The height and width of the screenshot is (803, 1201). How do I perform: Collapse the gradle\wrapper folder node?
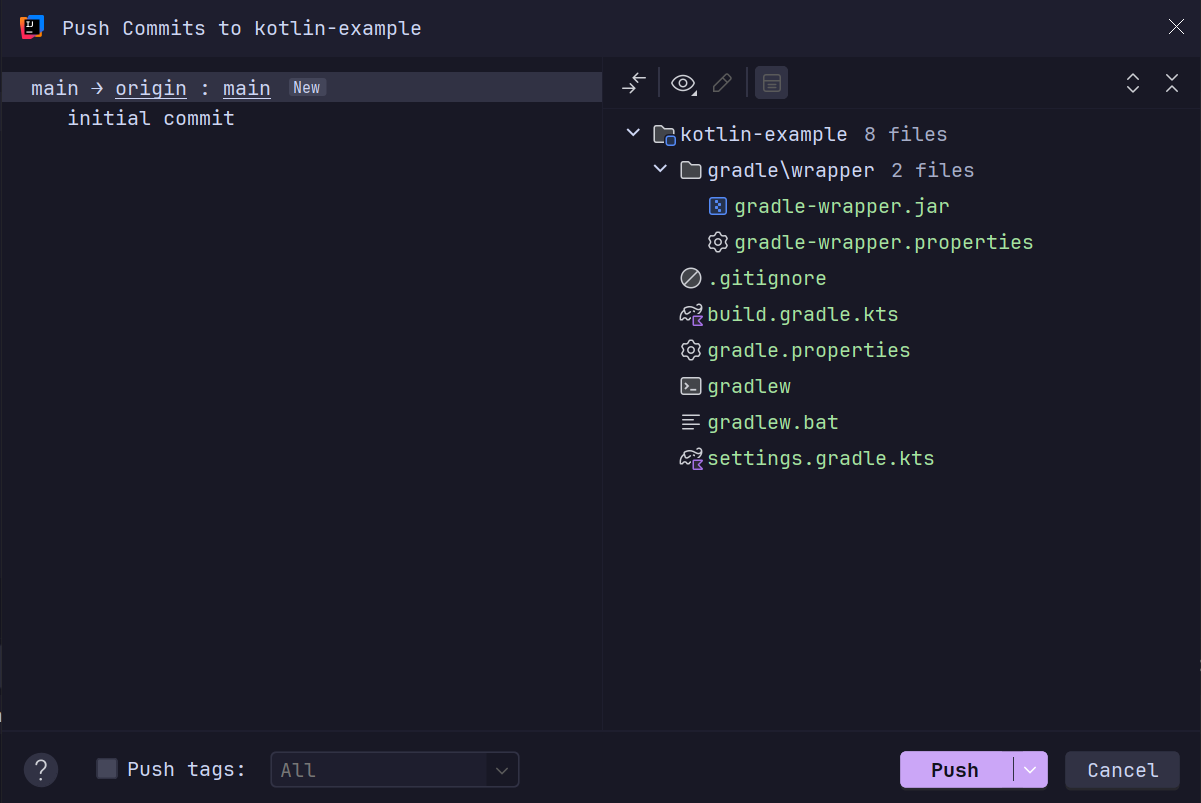(x=659, y=169)
